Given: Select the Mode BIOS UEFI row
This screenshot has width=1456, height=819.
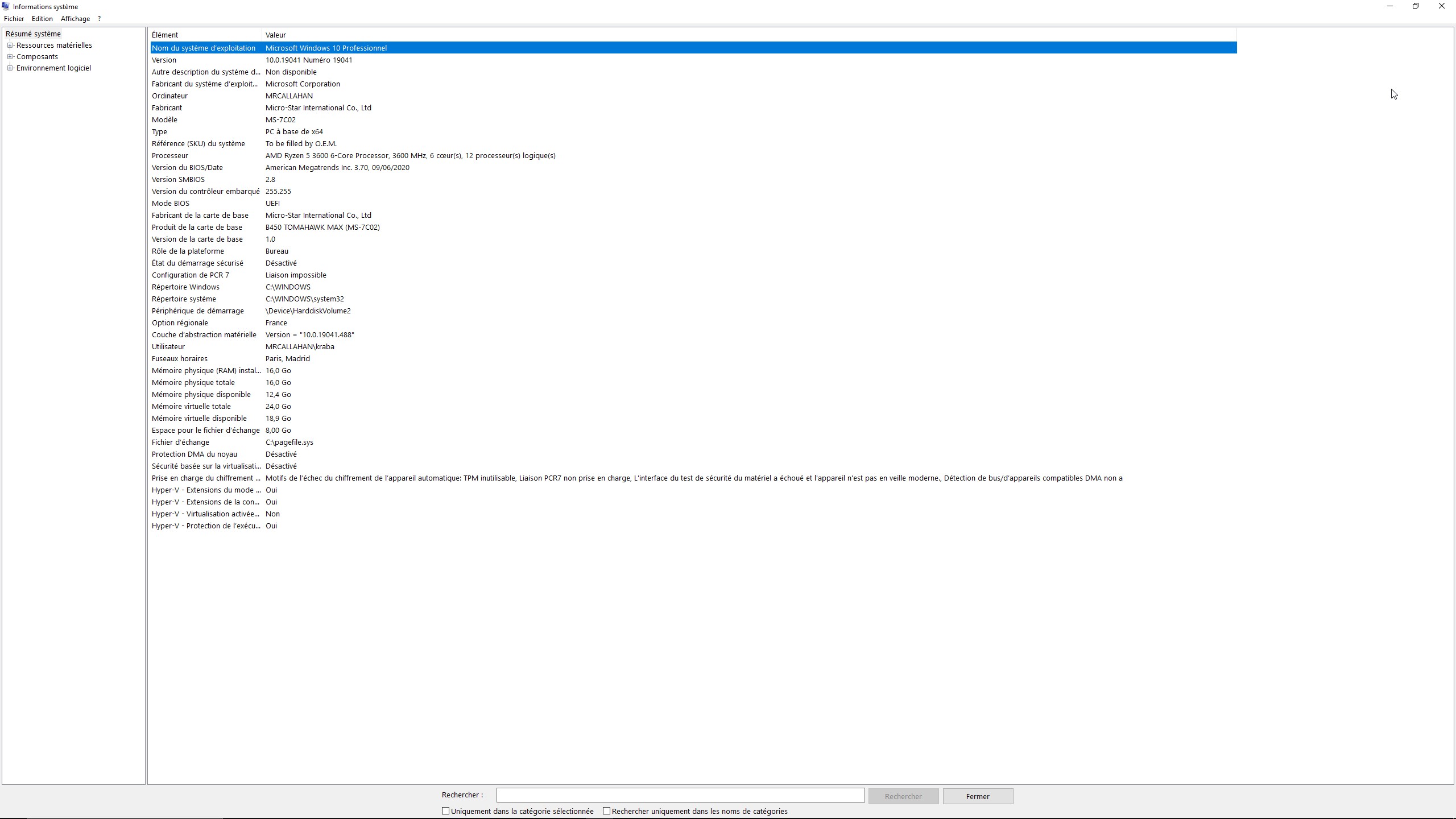Looking at the screenshot, I should pyautogui.click(x=693, y=204).
